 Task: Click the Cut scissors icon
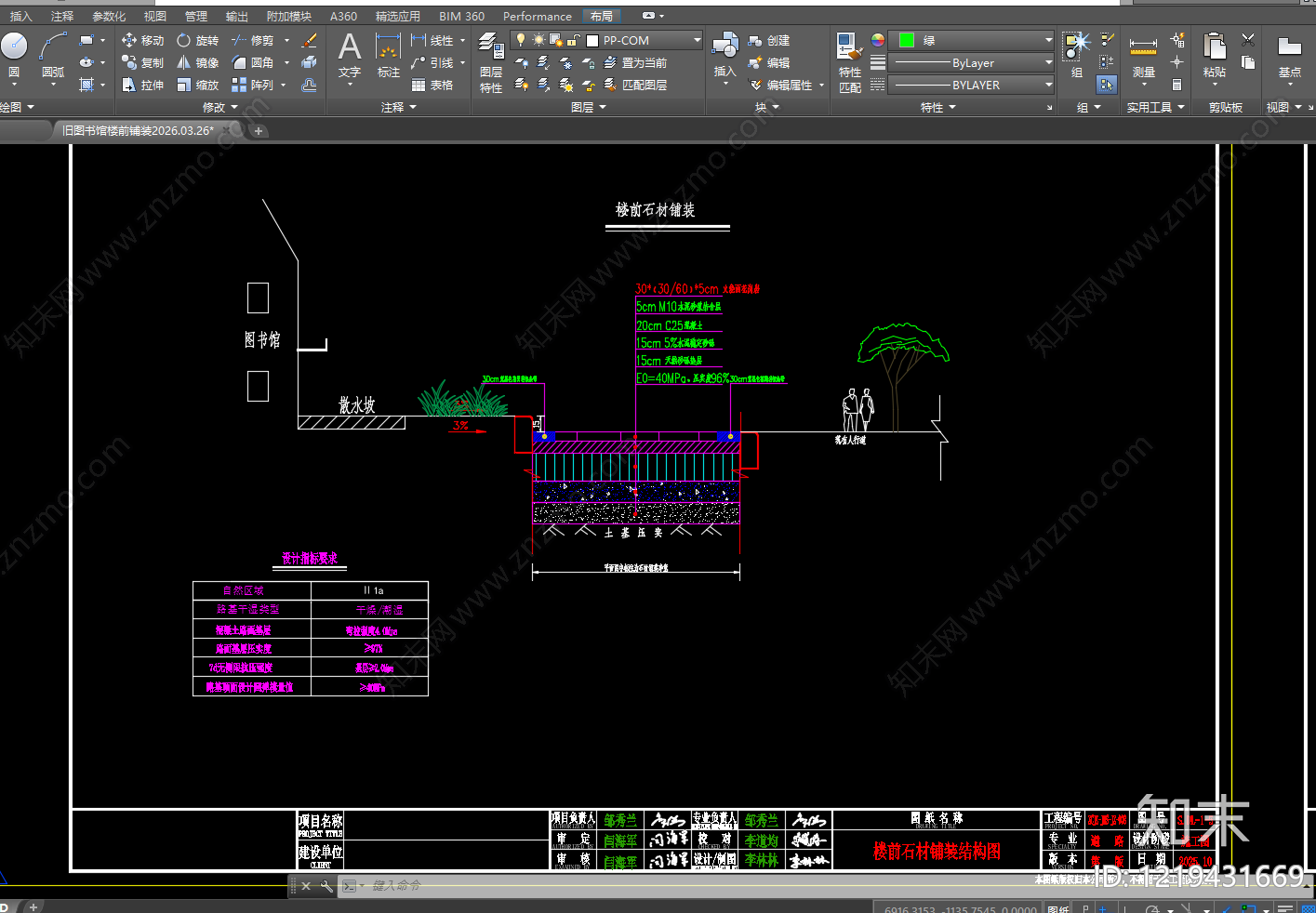click(x=1248, y=40)
